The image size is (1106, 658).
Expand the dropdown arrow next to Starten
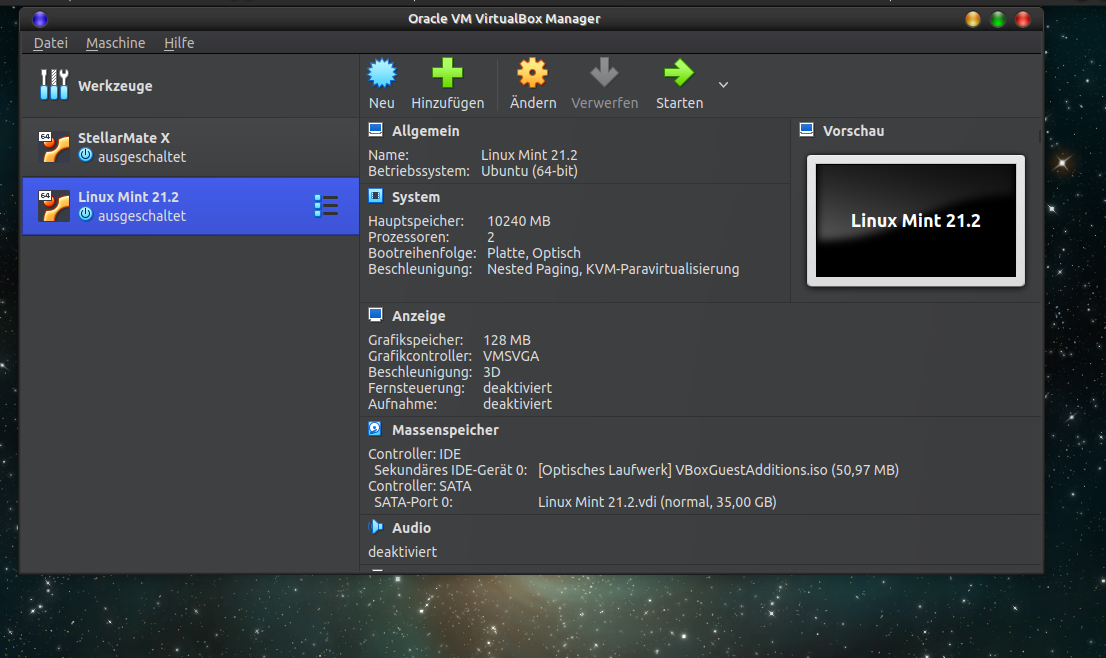point(723,85)
